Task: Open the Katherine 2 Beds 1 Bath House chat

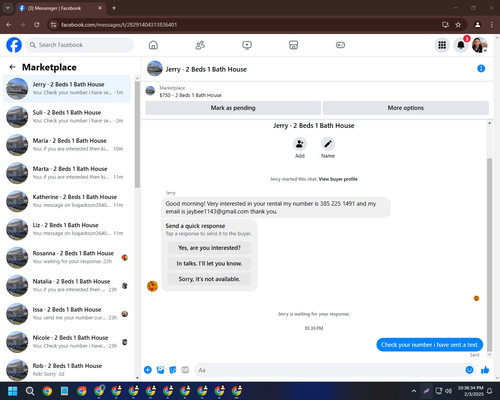Action: (x=67, y=201)
